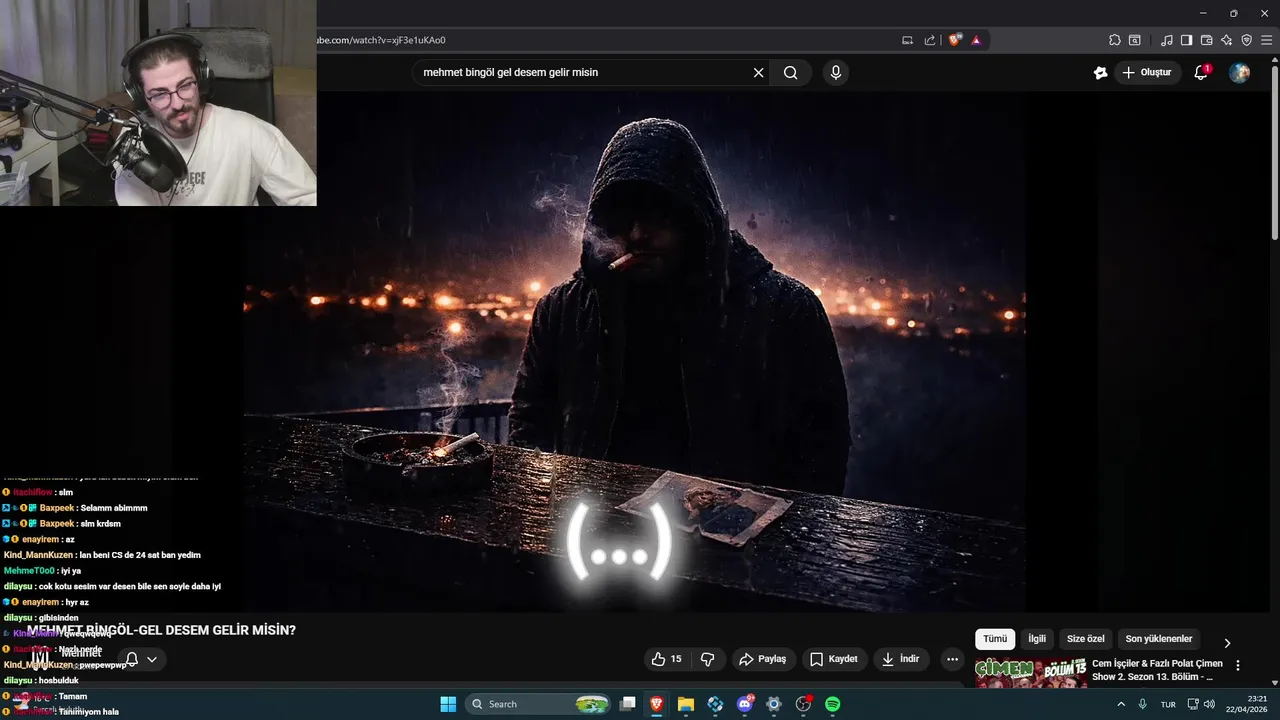Click the install/cast screen icon in address bar
The width and height of the screenshot is (1280, 720).
coord(907,40)
